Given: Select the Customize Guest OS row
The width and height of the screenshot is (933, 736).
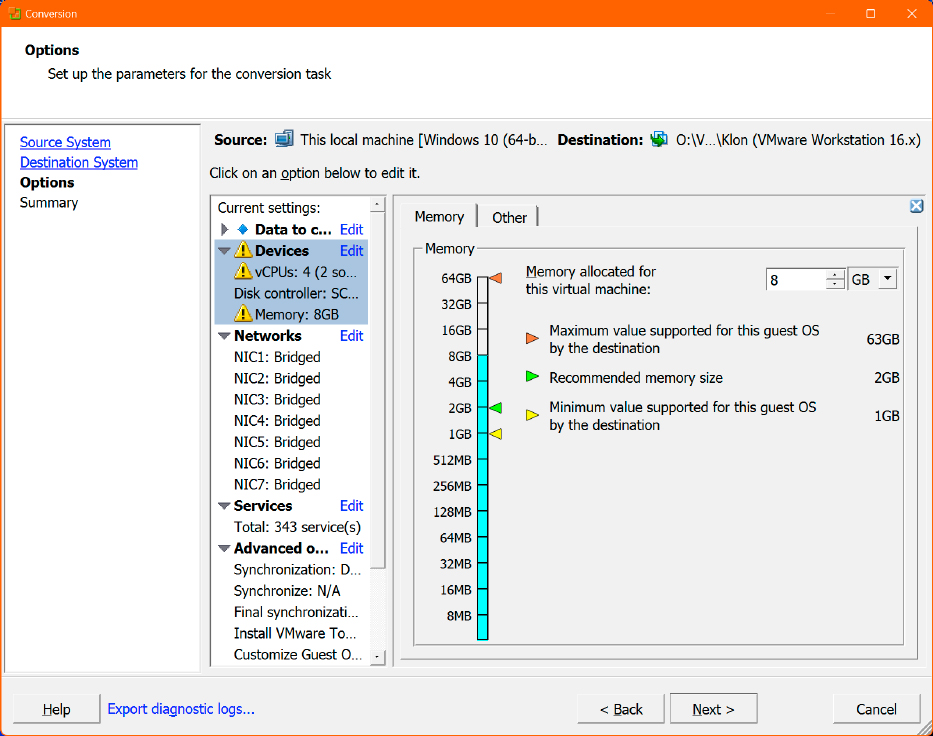Looking at the screenshot, I should click(x=298, y=655).
